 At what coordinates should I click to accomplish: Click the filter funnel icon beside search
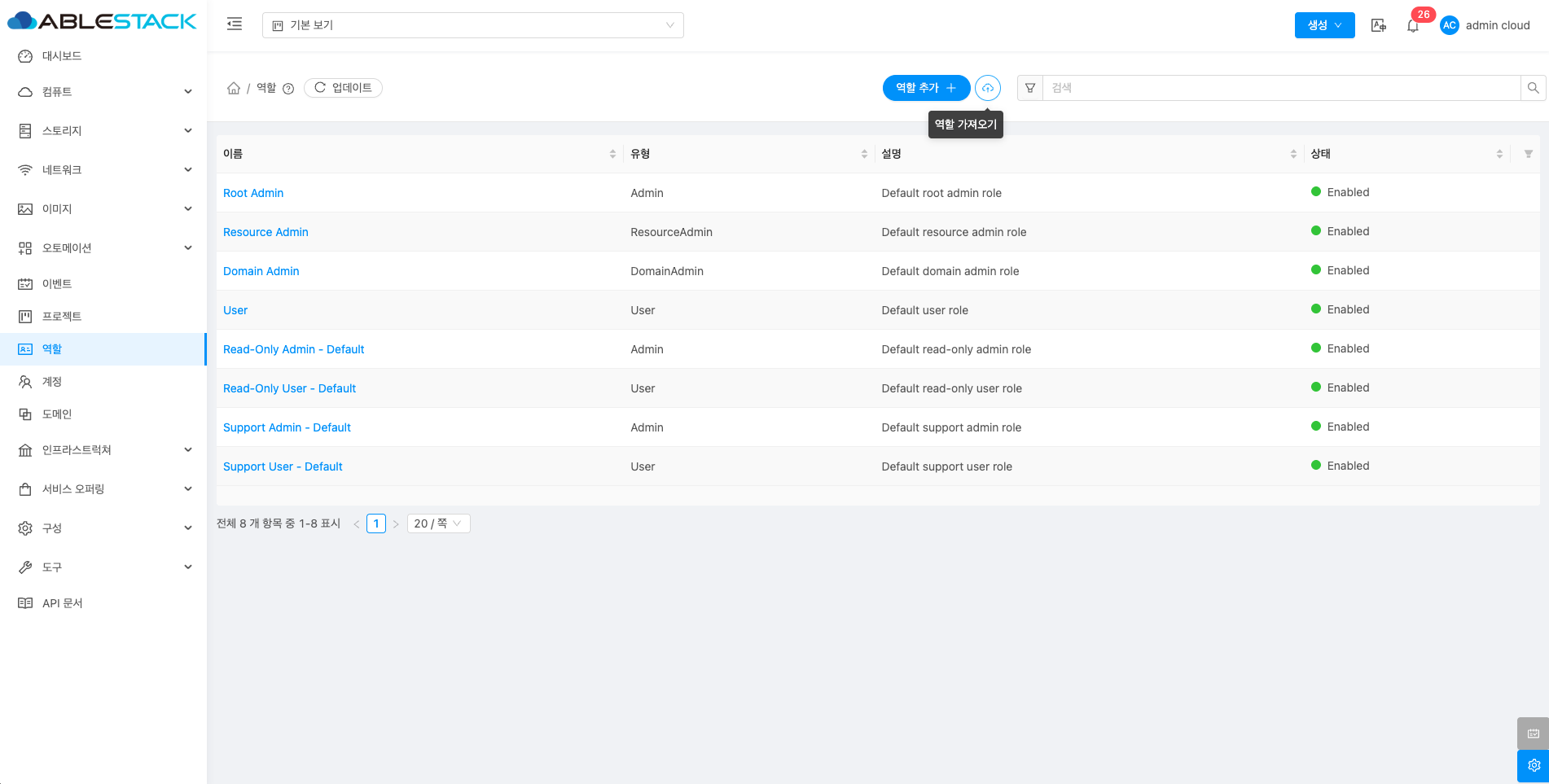tap(1030, 88)
